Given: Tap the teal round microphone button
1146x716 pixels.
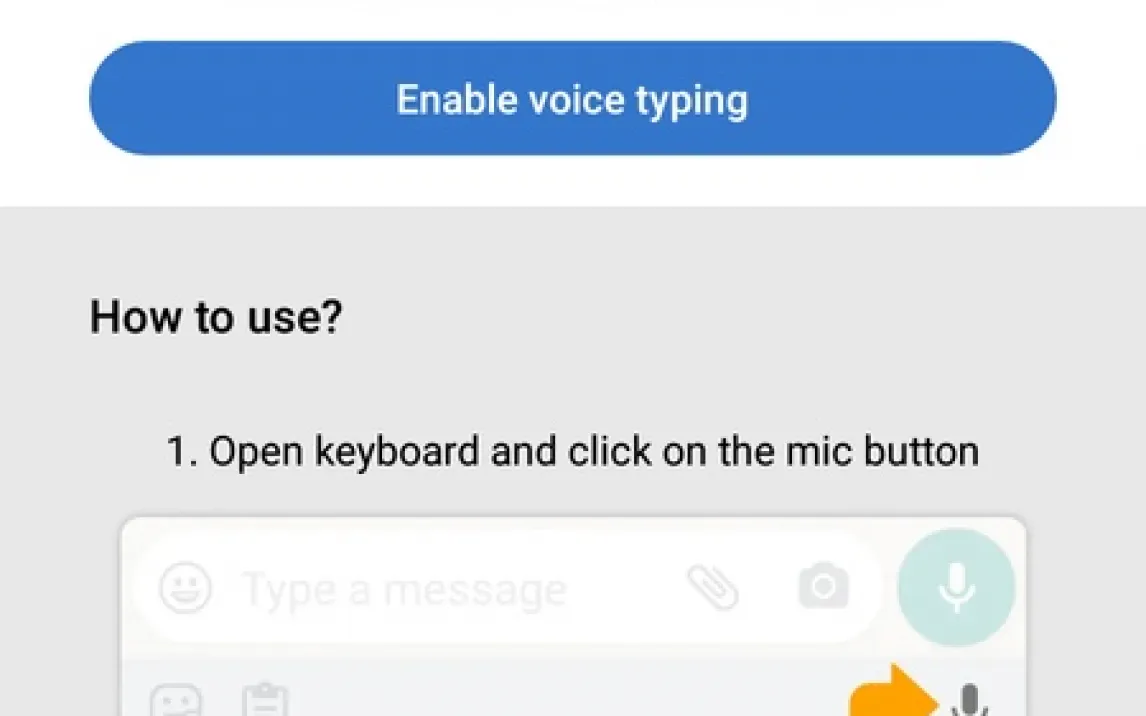Looking at the screenshot, I should click(x=956, y=587).
